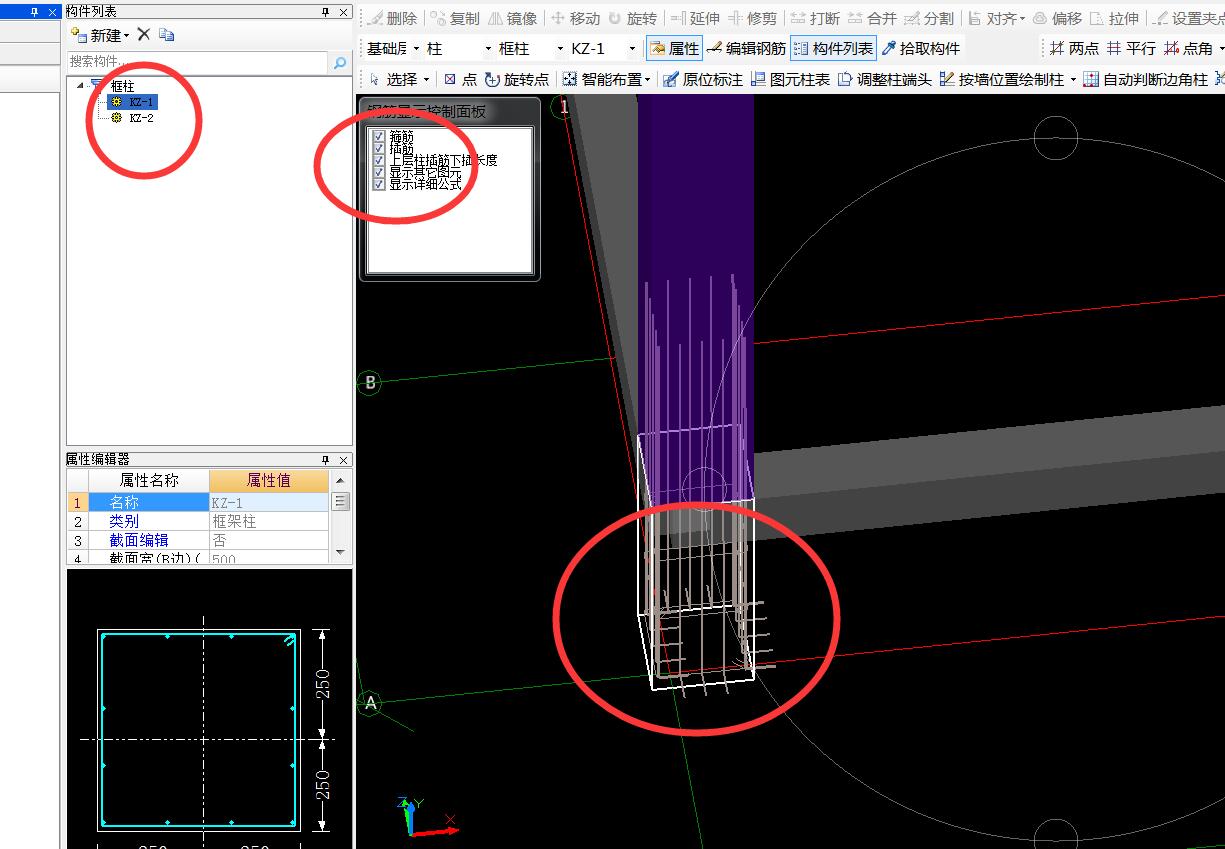Open 编辑钢筋 (edit rebar)
This screenshot has width=1225, height=849.
point(746,48)
